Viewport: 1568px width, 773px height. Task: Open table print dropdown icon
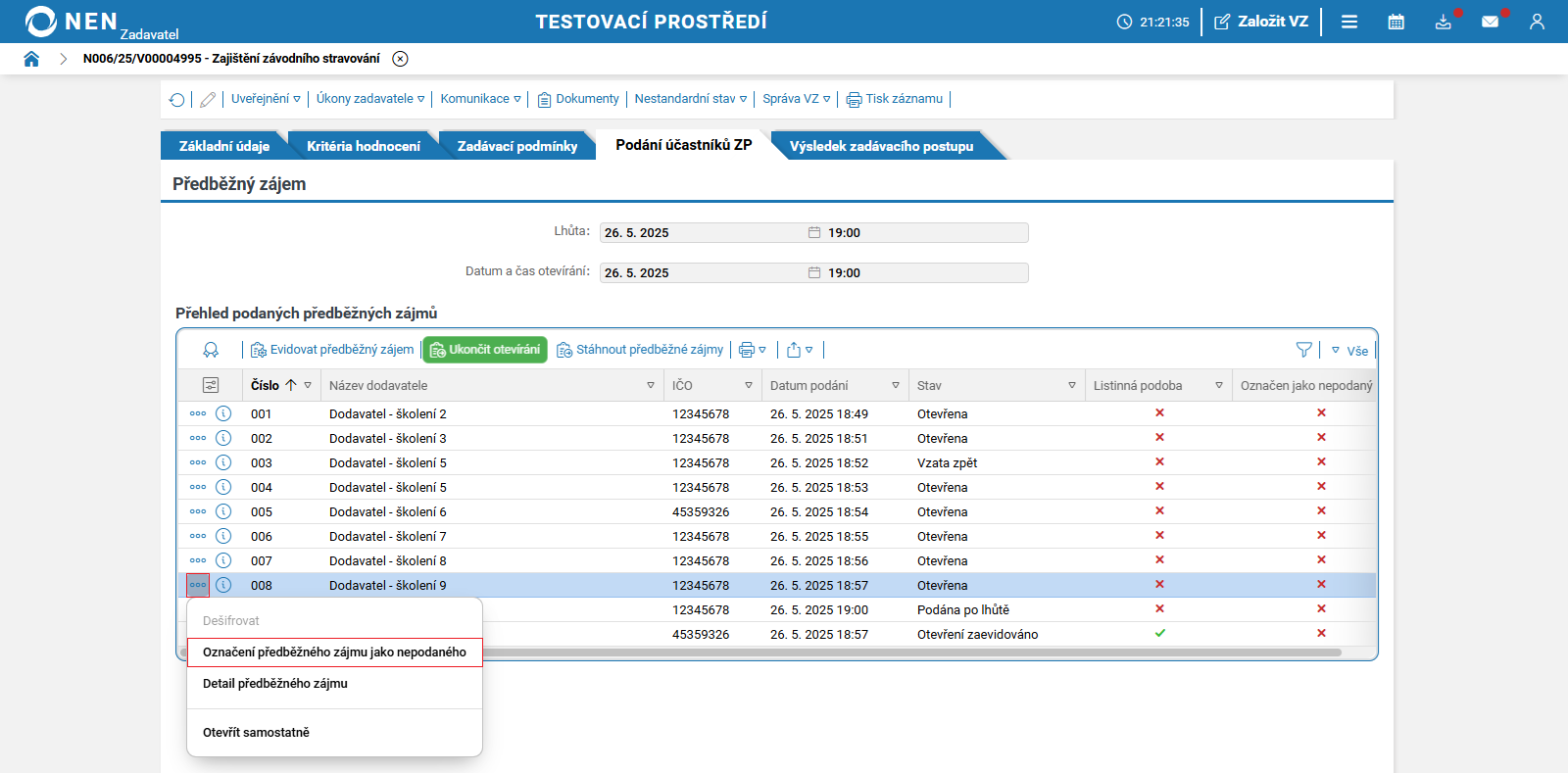753,350
